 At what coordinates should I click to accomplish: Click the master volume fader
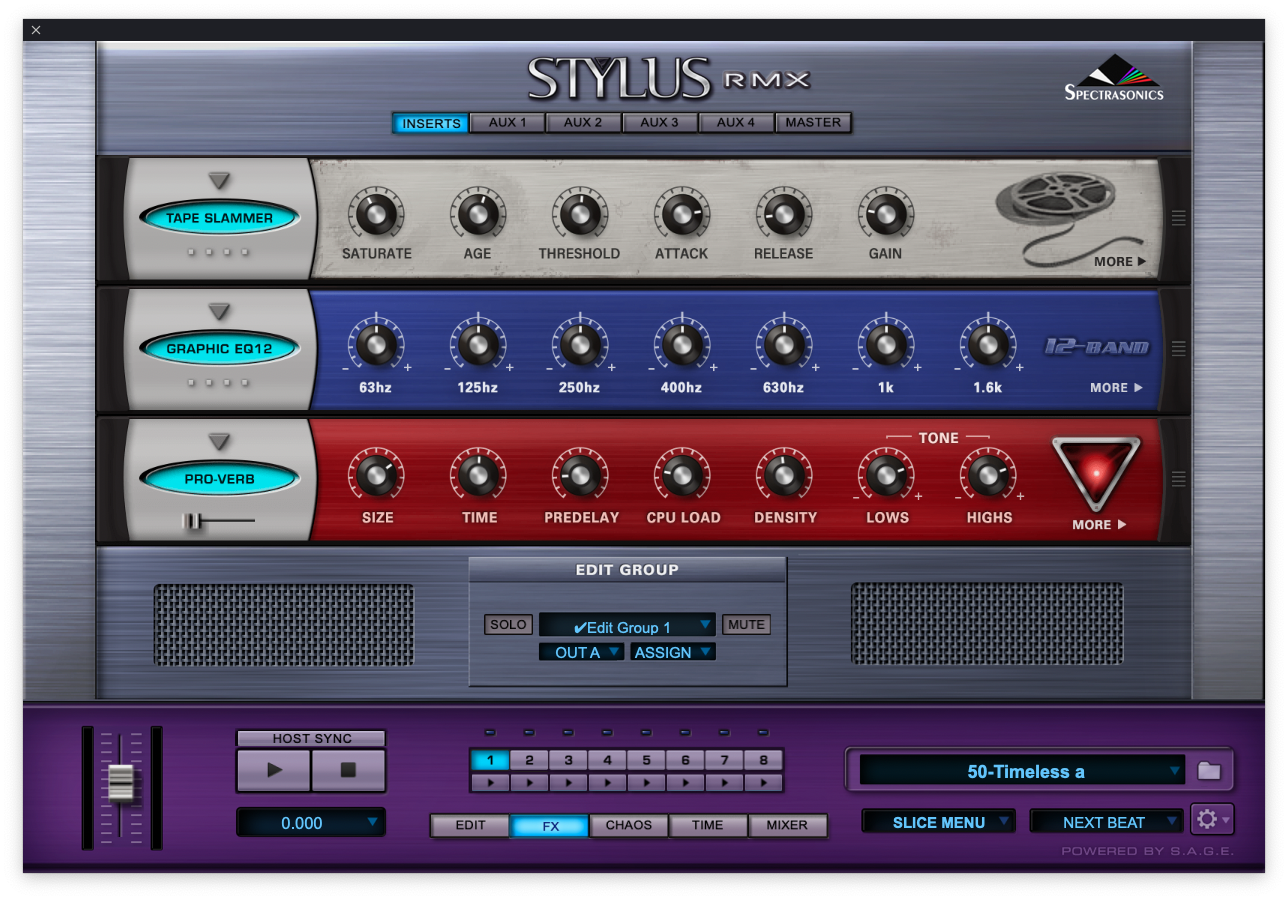(121, 783)
